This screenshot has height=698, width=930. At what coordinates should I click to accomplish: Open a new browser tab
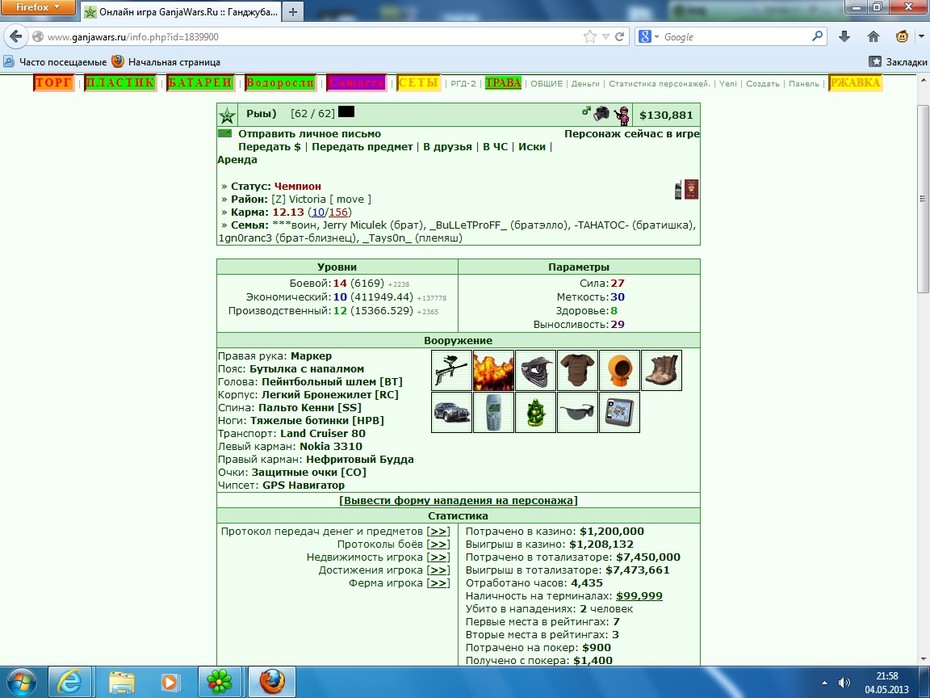(x=293, y=11)
